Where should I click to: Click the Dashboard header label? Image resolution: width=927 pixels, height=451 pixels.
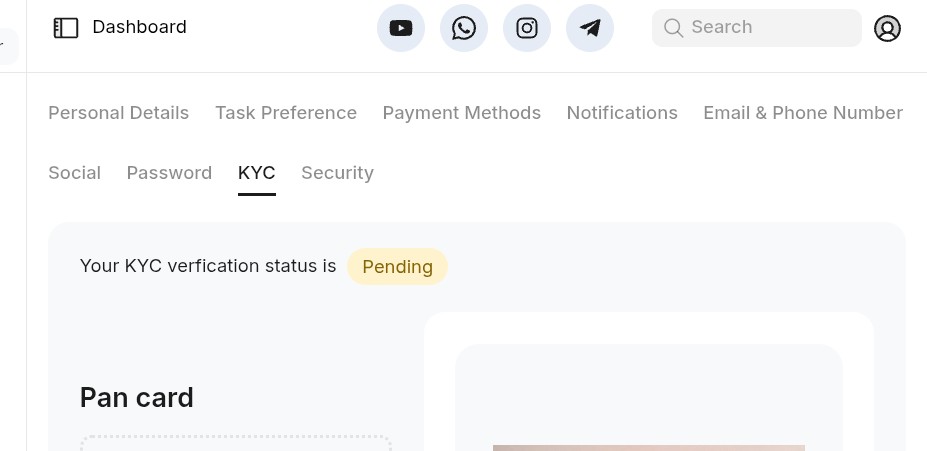click(140, 27)
